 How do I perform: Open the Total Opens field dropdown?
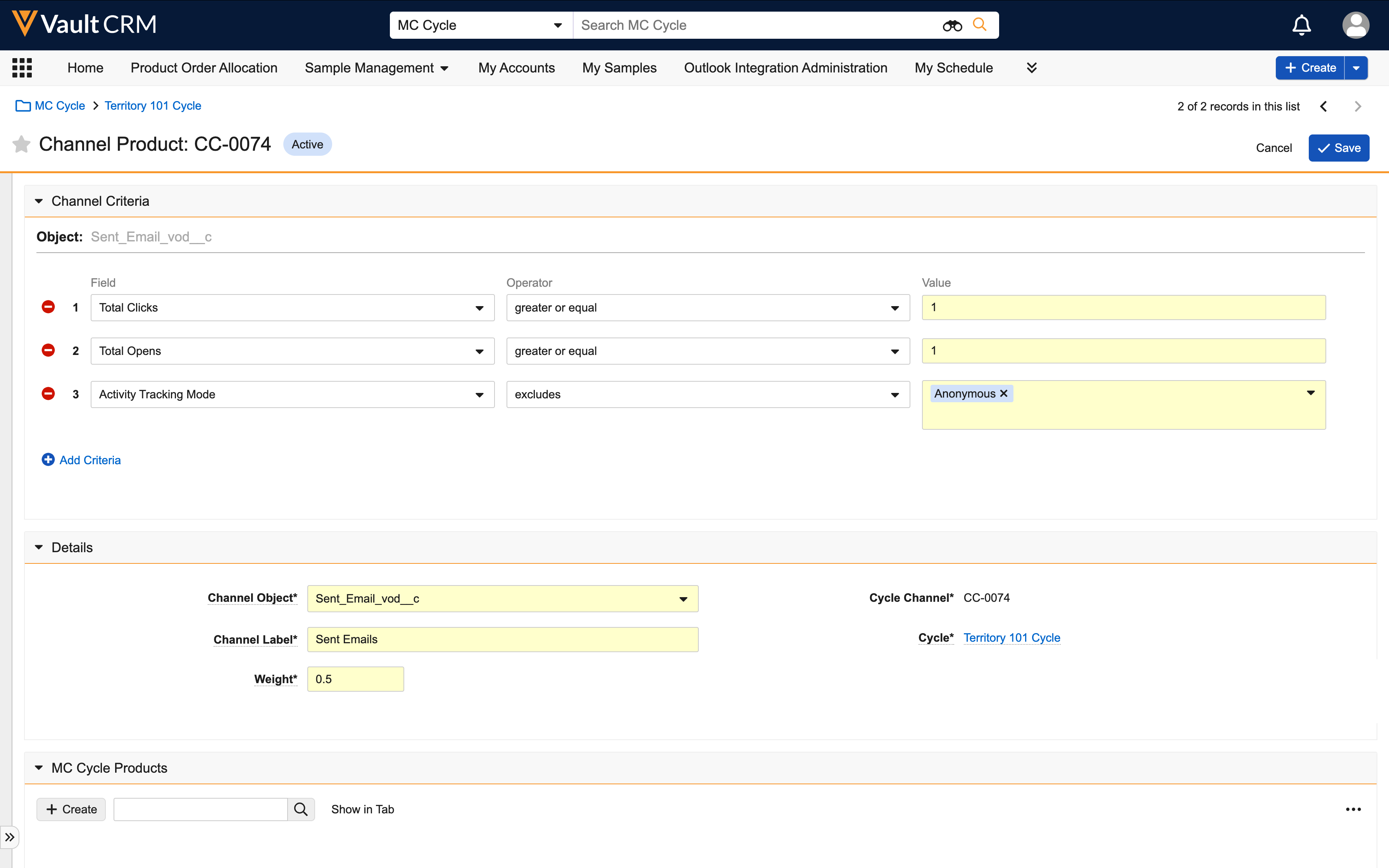pos(292,351)
